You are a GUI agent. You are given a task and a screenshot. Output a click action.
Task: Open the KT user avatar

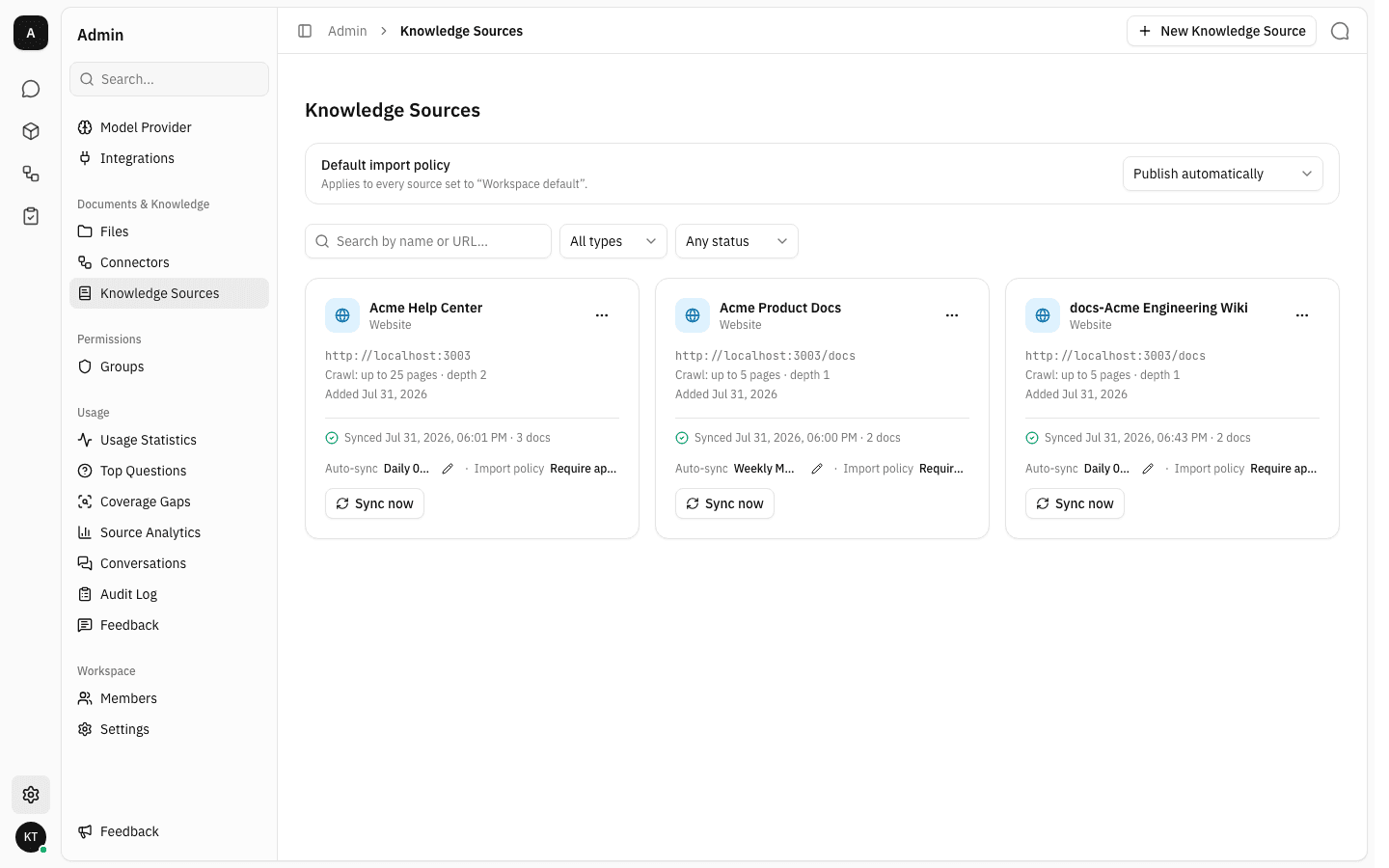[x=31, y=837]
